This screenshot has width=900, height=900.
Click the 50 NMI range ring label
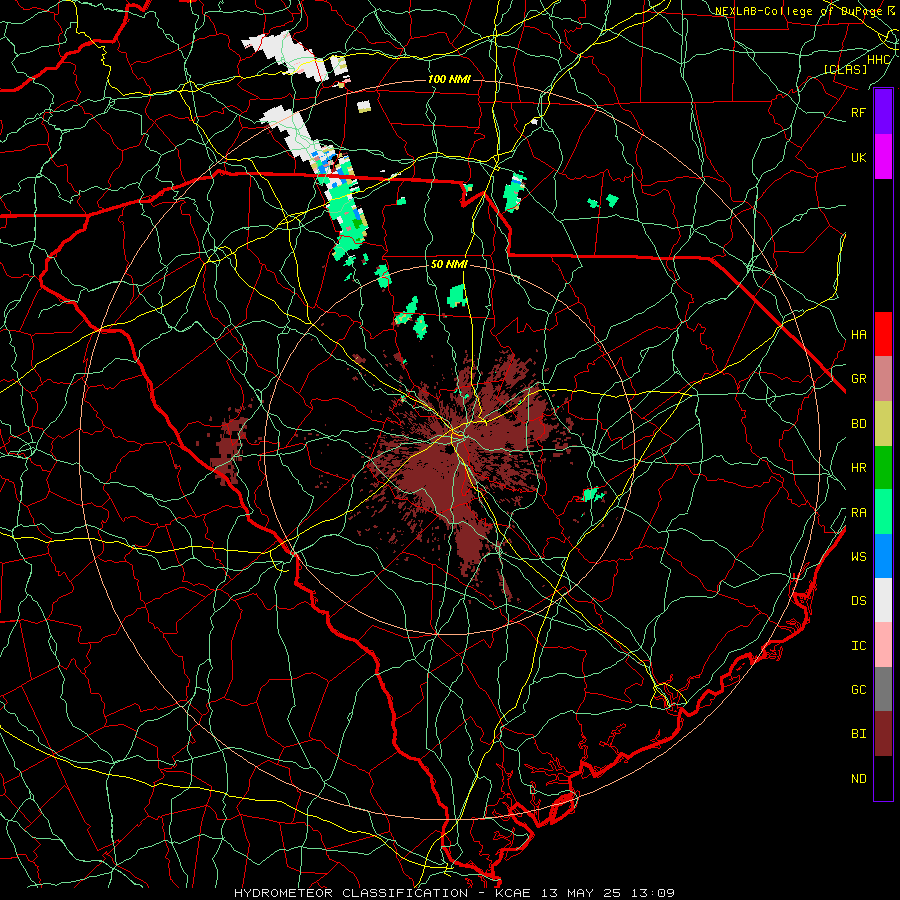[449, 264]
